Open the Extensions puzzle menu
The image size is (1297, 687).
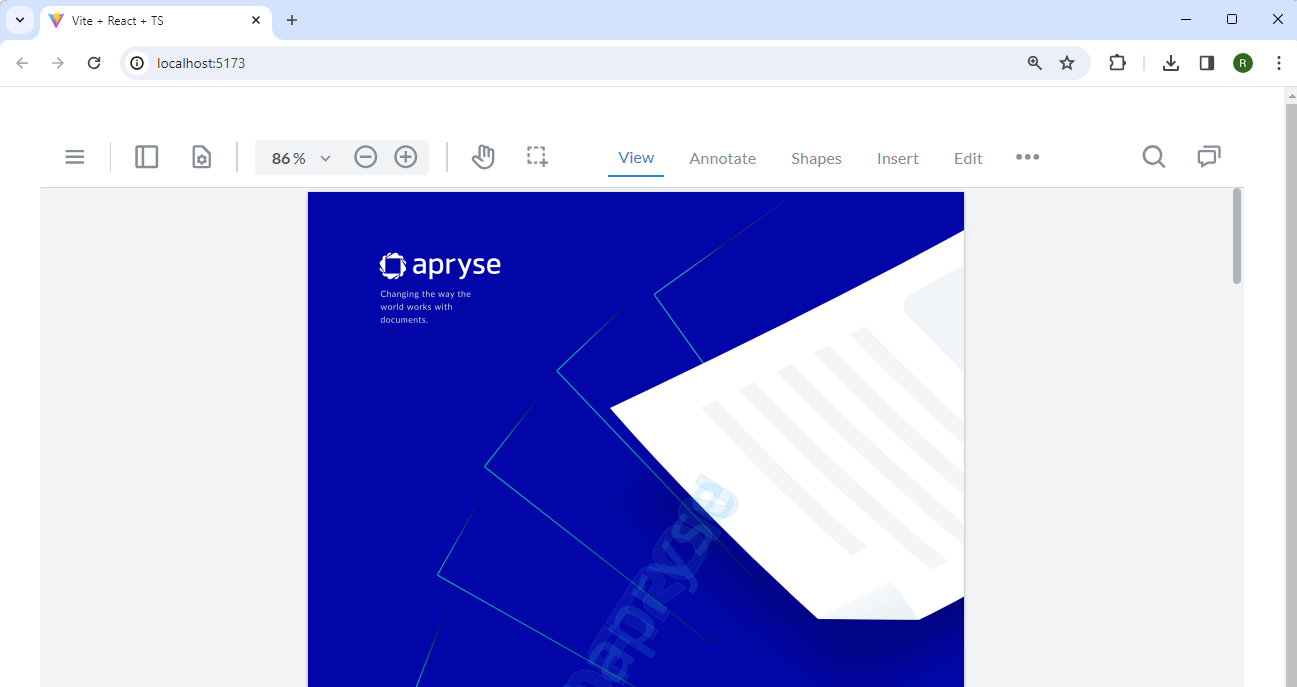click(1117, 63)
